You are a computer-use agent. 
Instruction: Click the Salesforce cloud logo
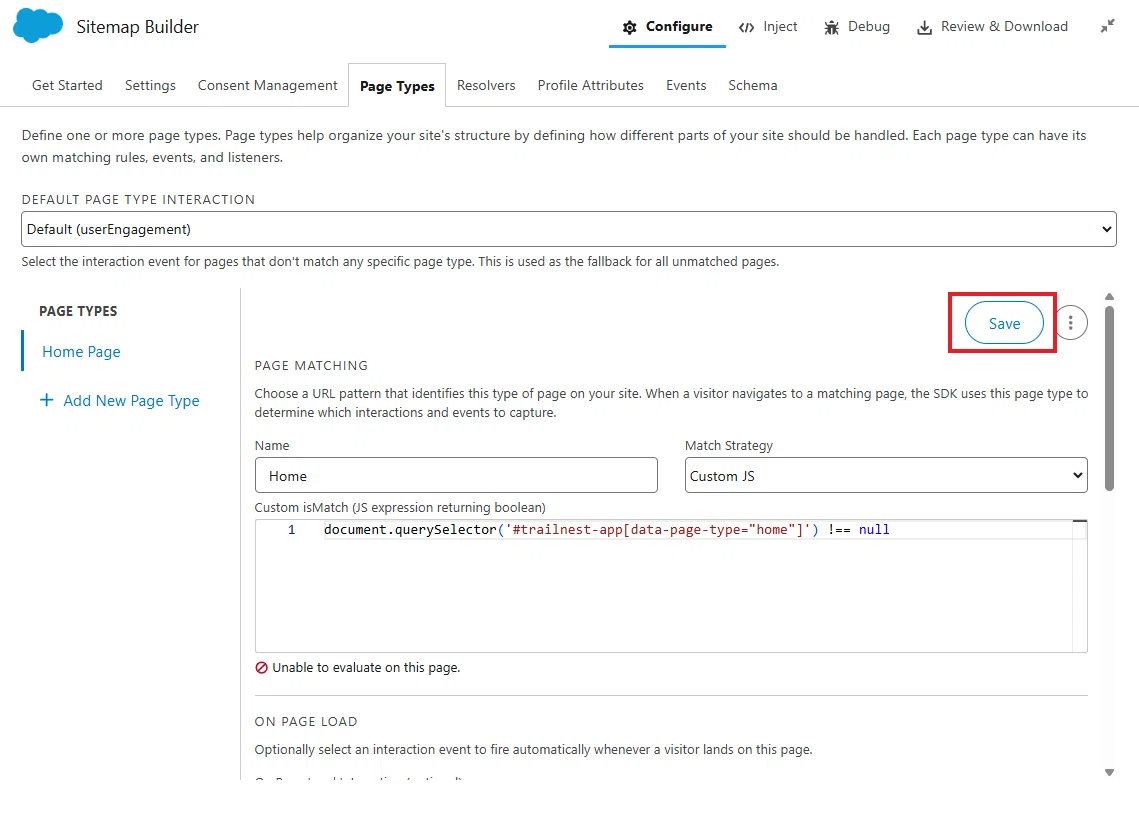pos(38,26)
